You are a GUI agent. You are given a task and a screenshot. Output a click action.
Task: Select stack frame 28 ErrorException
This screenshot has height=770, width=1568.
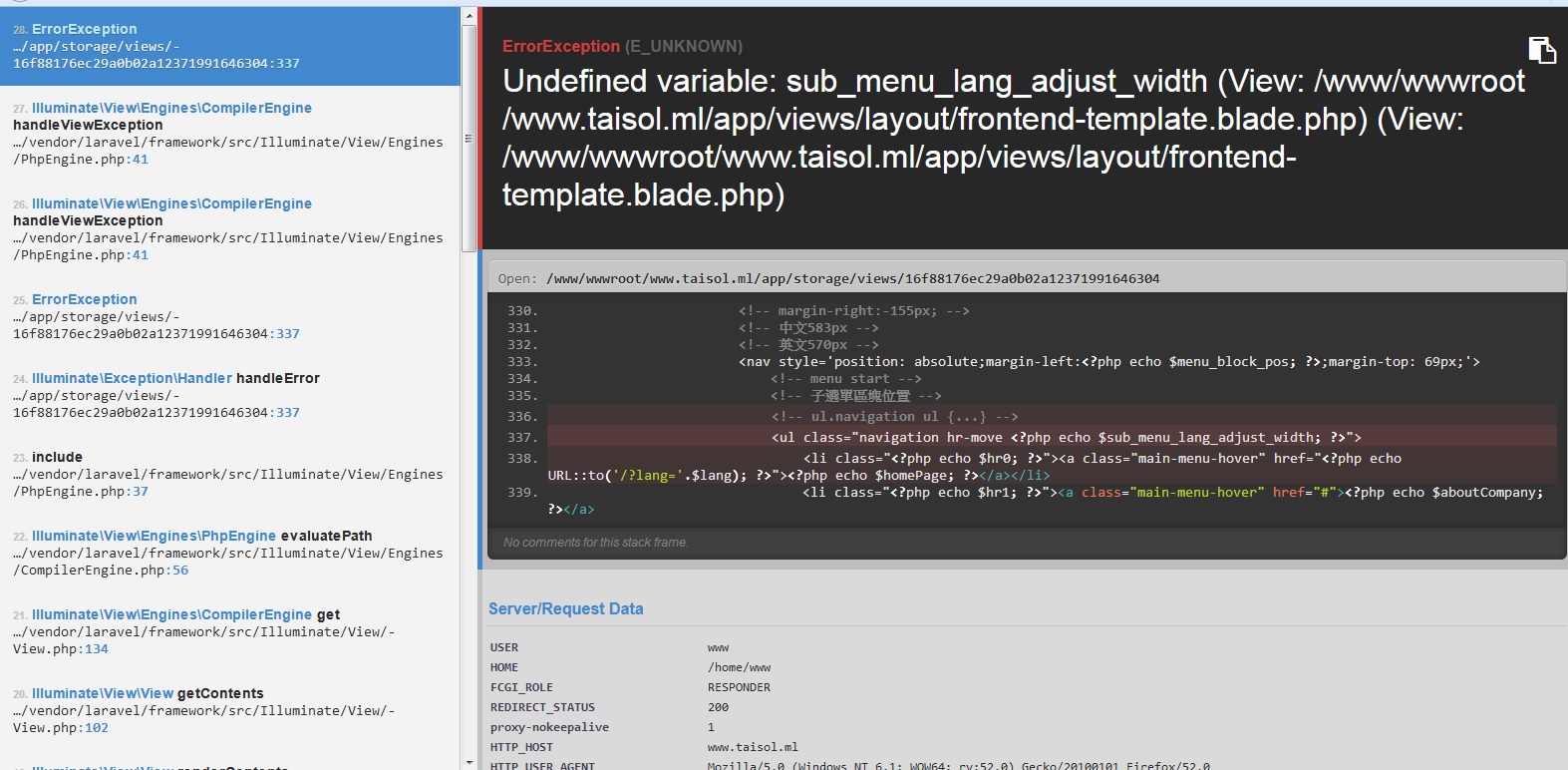229,46
